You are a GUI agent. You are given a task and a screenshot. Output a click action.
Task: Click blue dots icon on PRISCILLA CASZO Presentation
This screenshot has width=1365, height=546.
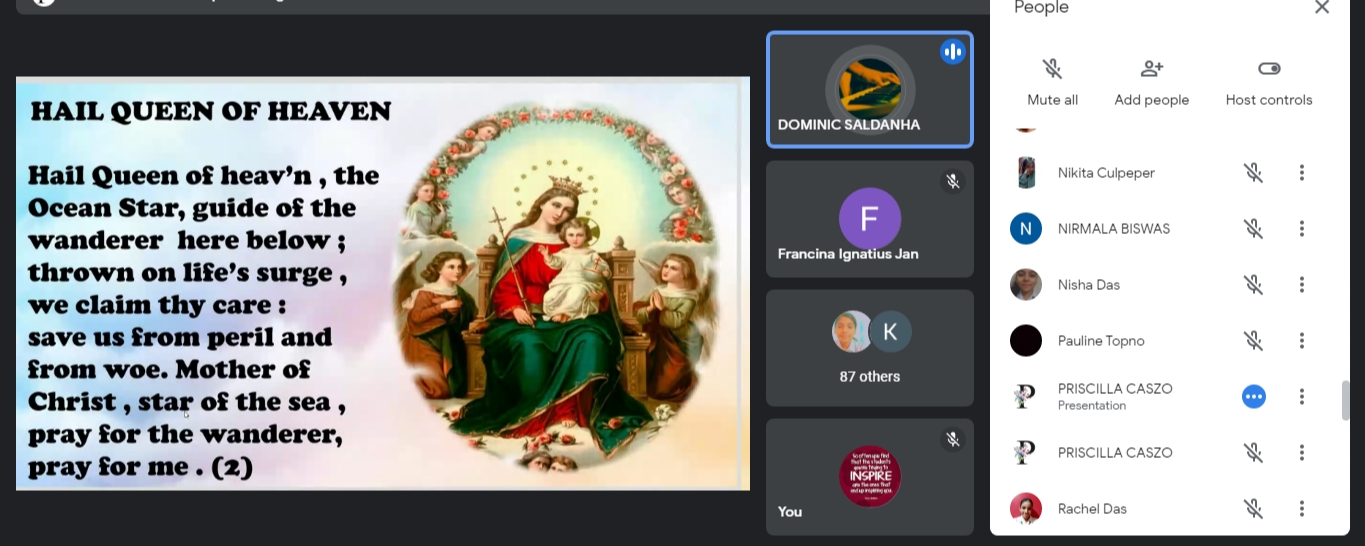1253,397
